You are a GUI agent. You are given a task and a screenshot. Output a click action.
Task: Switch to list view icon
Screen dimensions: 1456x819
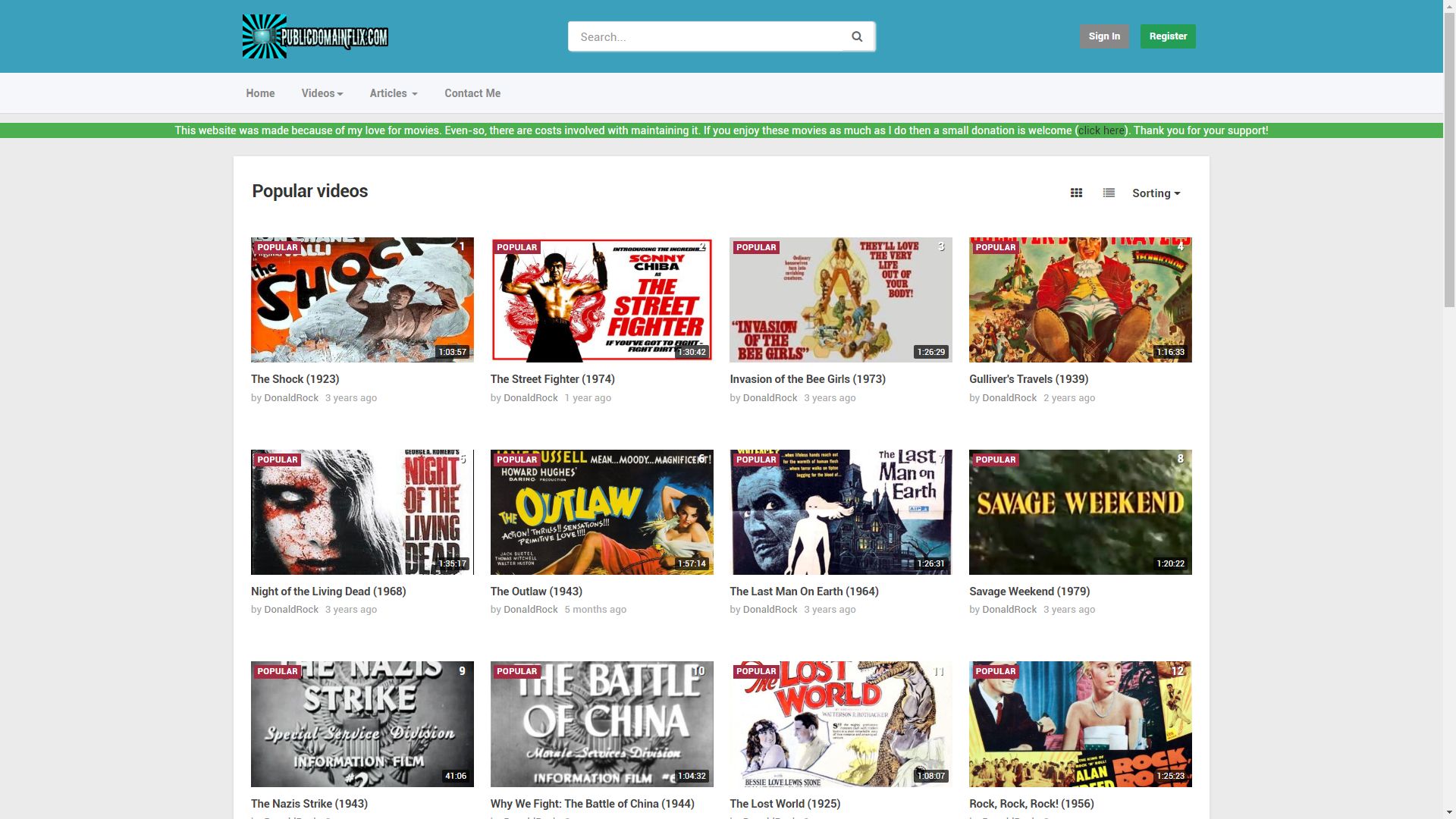tap(1109, 193)
